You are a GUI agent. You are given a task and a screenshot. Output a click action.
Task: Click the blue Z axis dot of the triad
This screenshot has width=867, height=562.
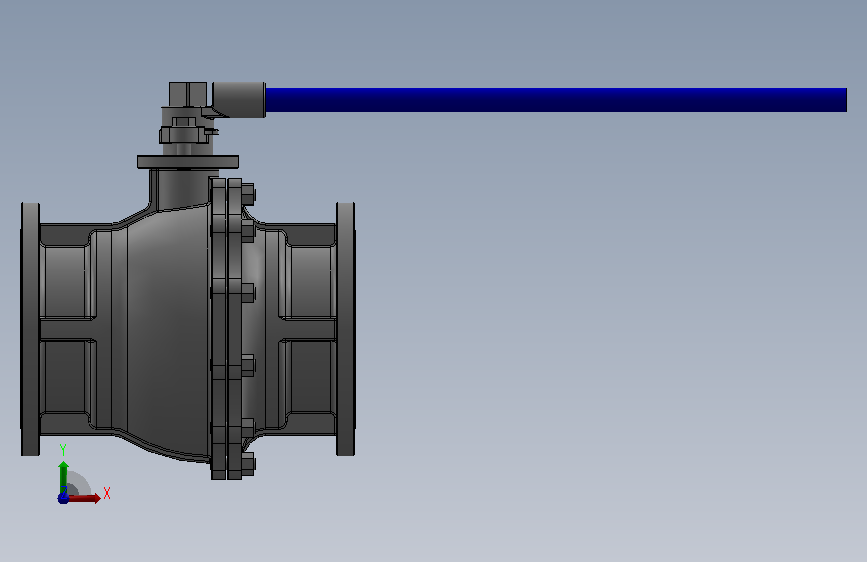(63, 498)
